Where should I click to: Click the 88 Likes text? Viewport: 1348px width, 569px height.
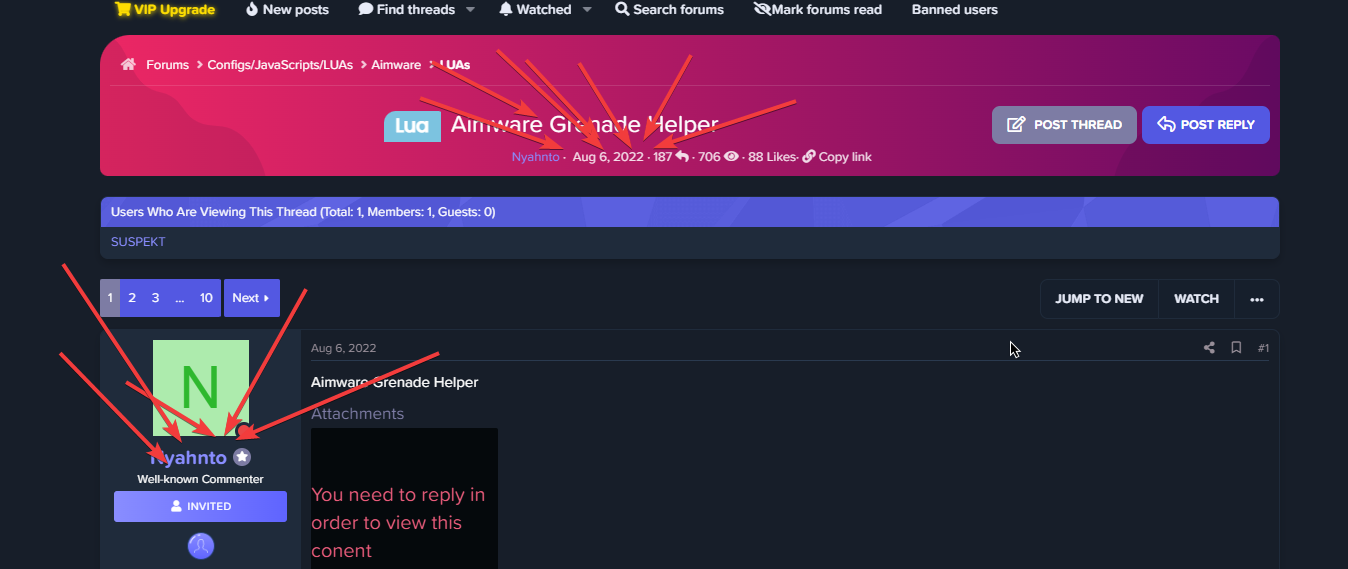click(771, 157)
